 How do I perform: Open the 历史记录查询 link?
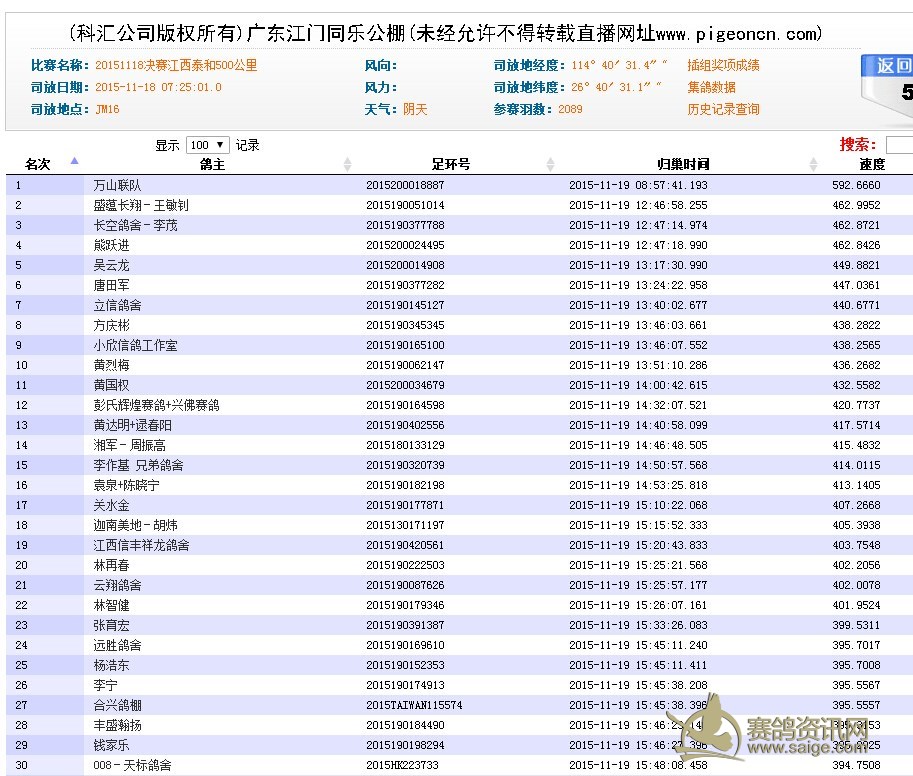723,109
